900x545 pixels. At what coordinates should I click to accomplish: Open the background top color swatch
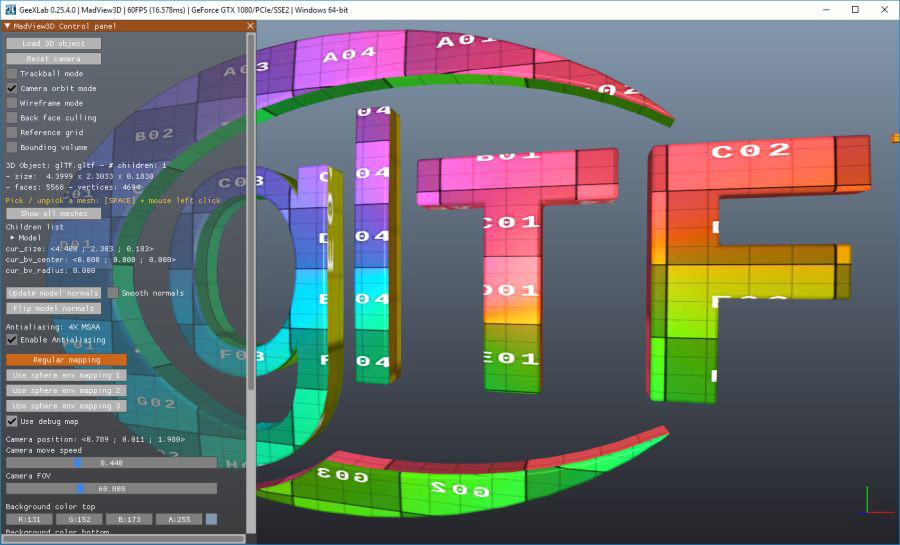[x=211, y=519]
